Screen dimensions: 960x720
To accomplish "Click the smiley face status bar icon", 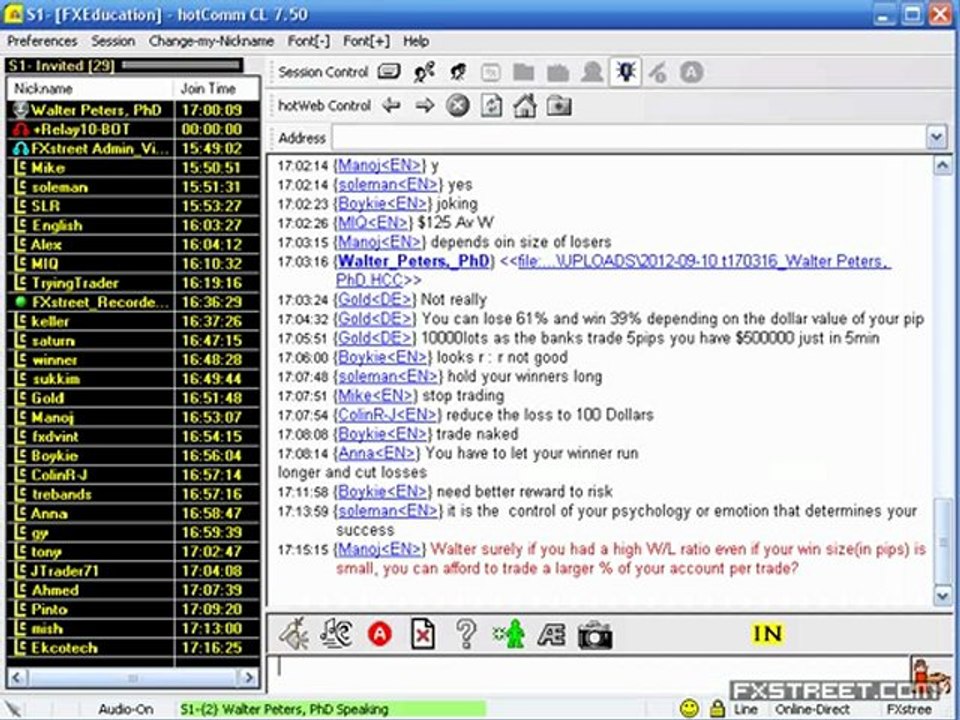I will point(689,709).
